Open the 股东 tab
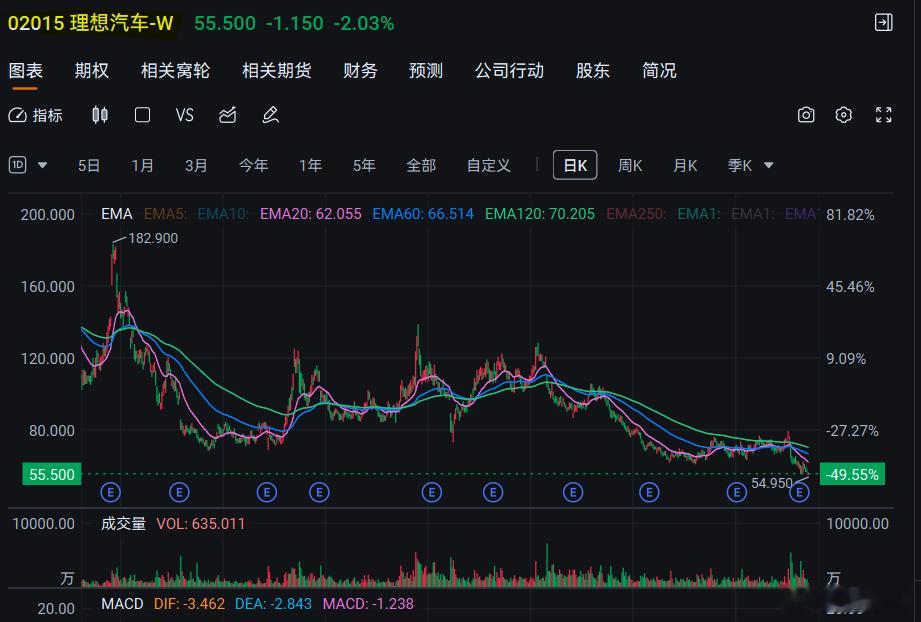921x622 pixels. [593, 70]
